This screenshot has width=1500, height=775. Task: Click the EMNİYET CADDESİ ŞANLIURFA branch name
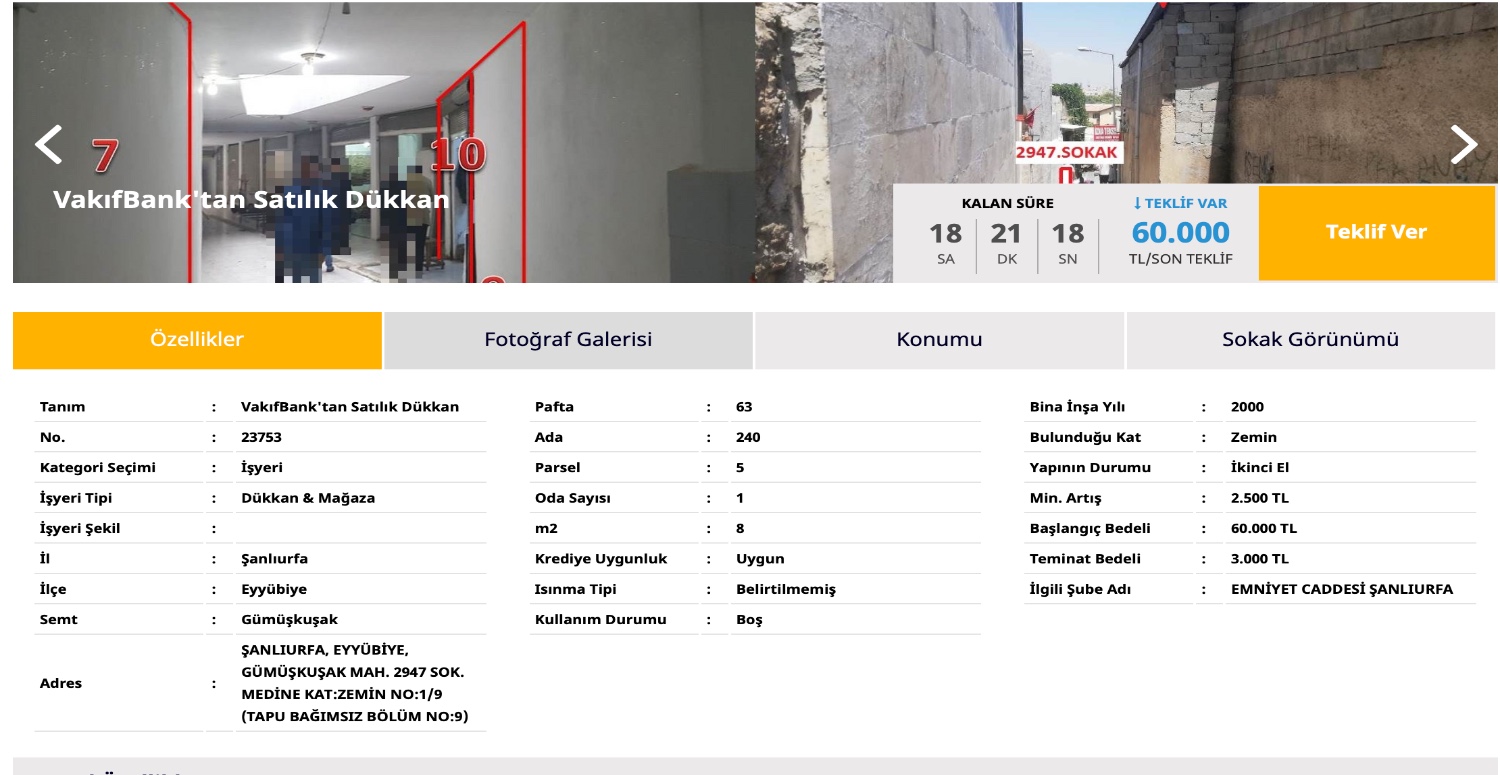(x=1341, y=589)
